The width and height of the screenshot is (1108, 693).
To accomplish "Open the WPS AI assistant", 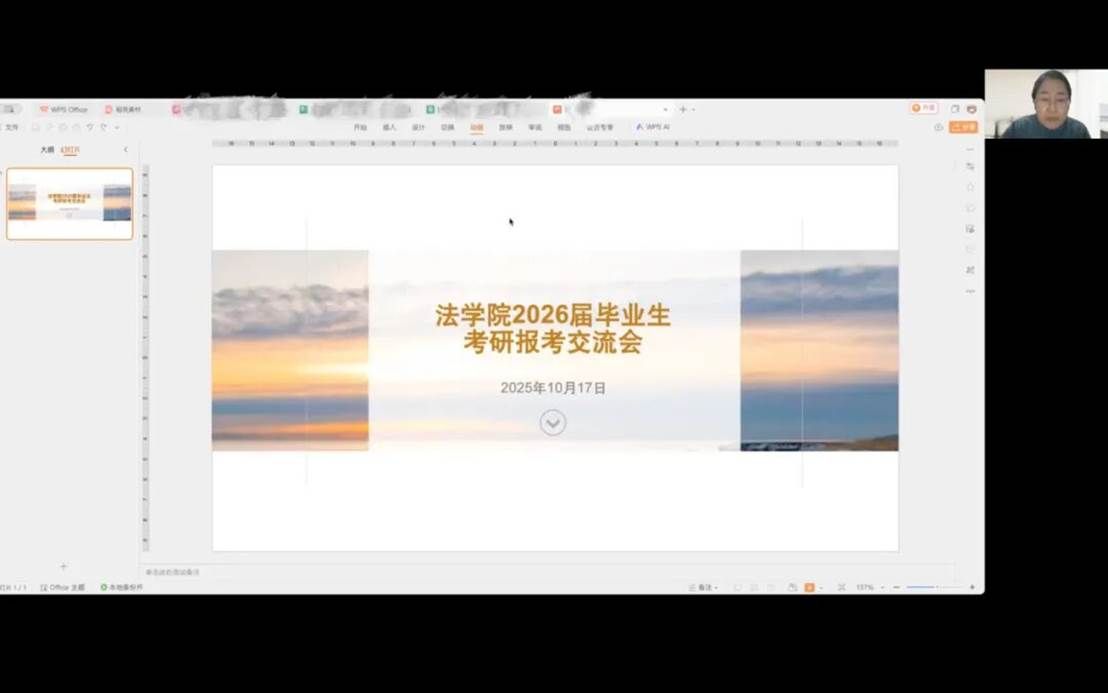I will click(x=653, y=127).
